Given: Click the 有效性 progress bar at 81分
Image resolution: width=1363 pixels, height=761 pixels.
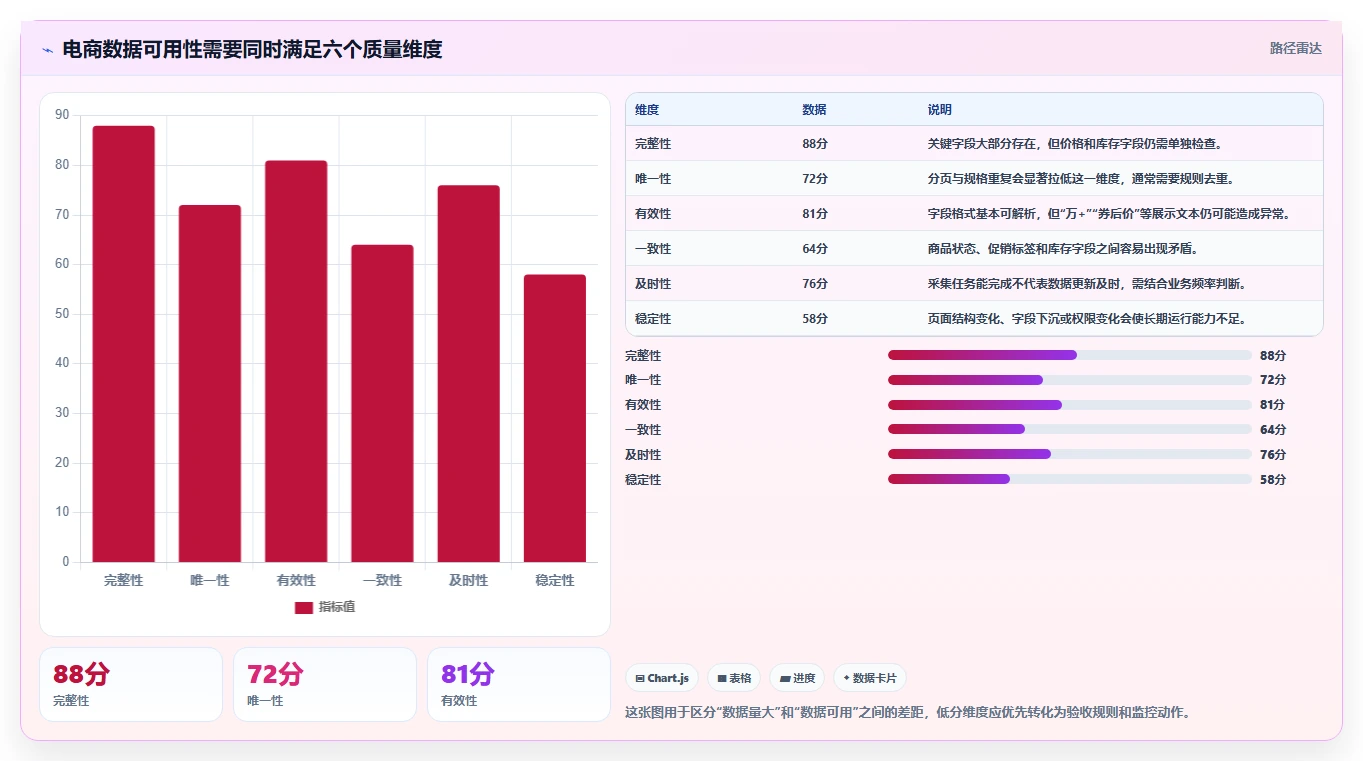Looking at the screenshot, I should (1070, 405).
